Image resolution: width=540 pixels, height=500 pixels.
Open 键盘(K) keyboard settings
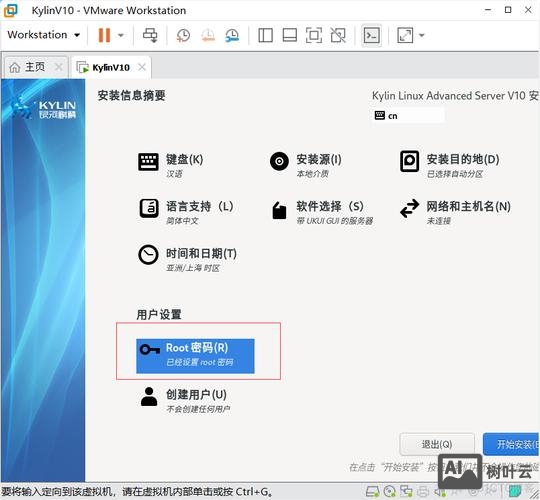(171, 165)
